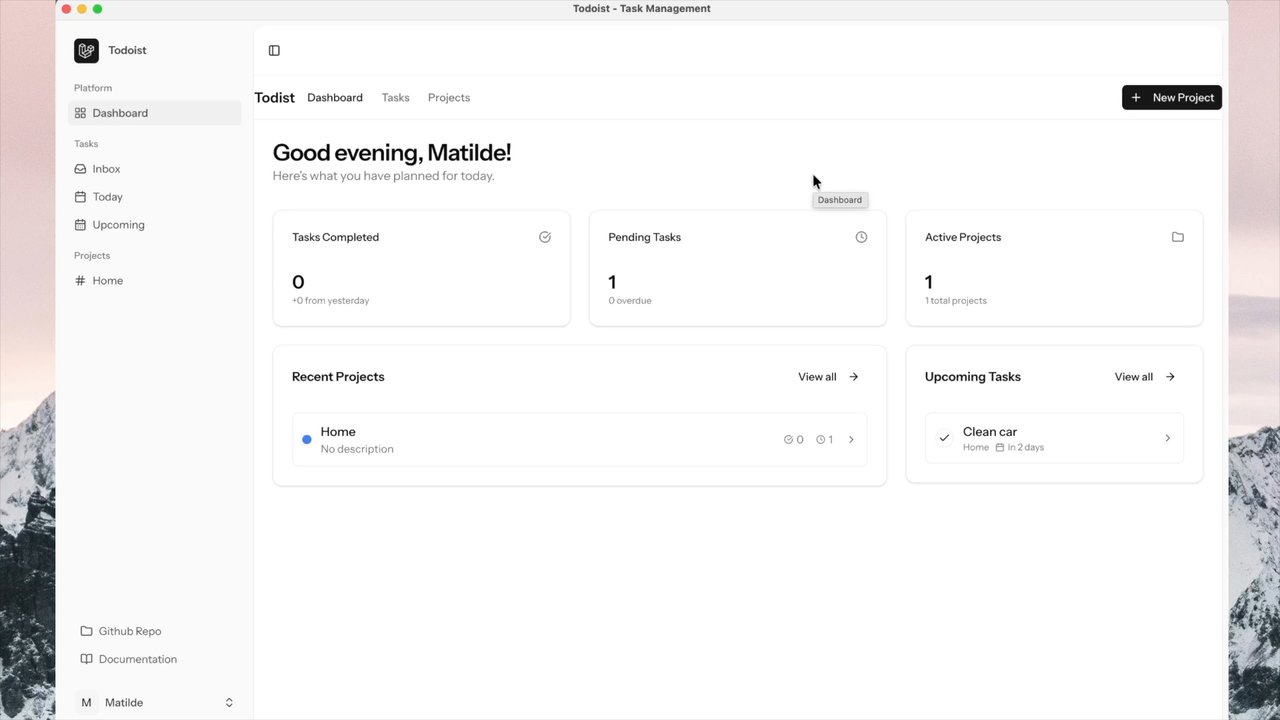Click the Home label under Clean car
Image resolution: width=1280 pixels, height=720 pixels.
[976, 448]
